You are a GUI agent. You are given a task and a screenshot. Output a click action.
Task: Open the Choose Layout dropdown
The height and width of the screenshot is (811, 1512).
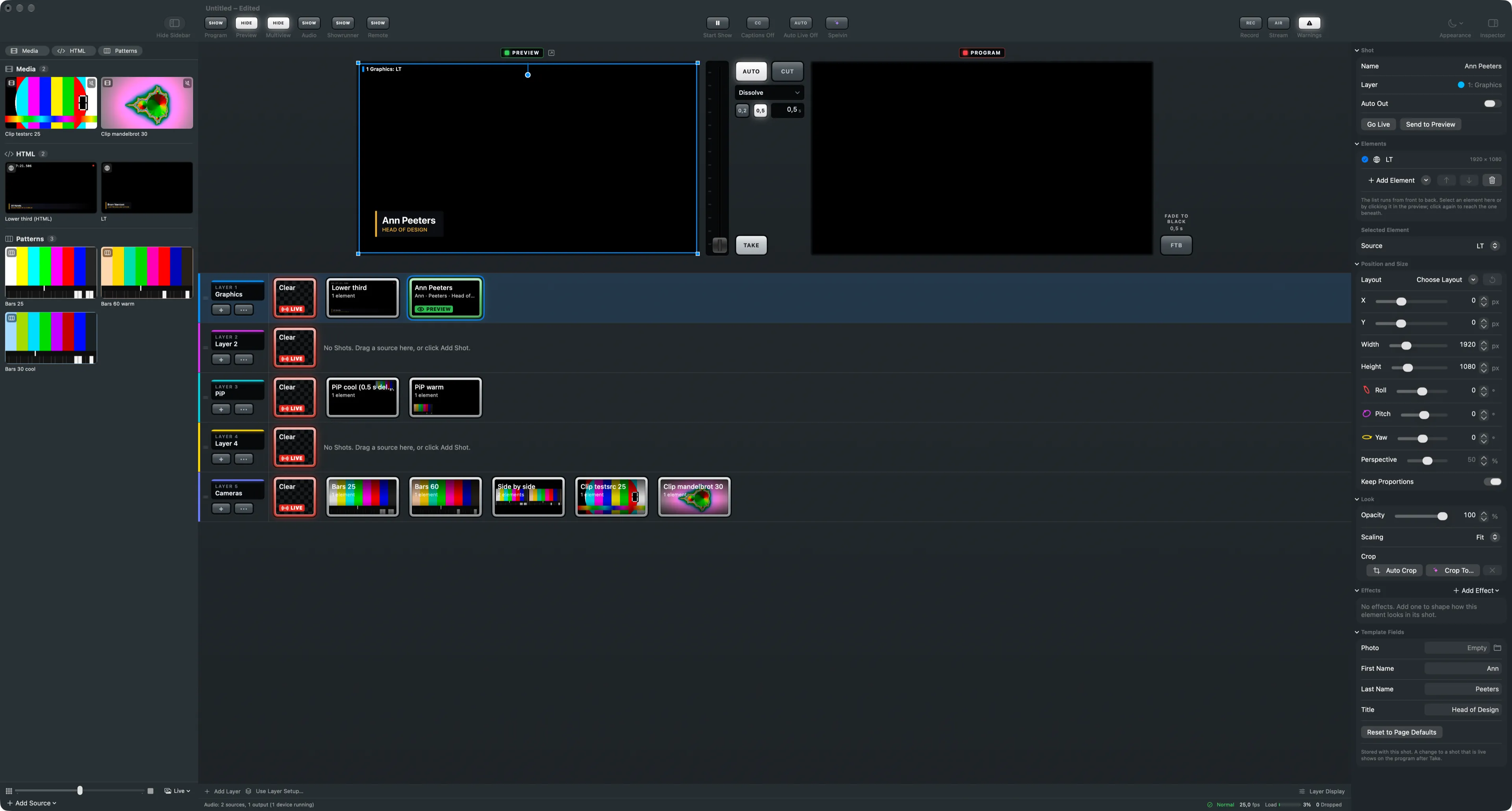tap(1446, 280)
